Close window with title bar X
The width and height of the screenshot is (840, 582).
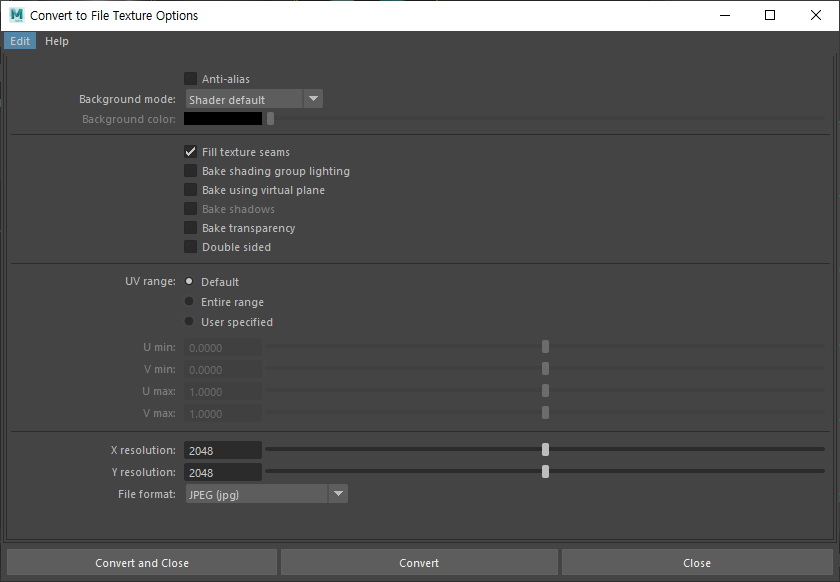coord(815,15)
